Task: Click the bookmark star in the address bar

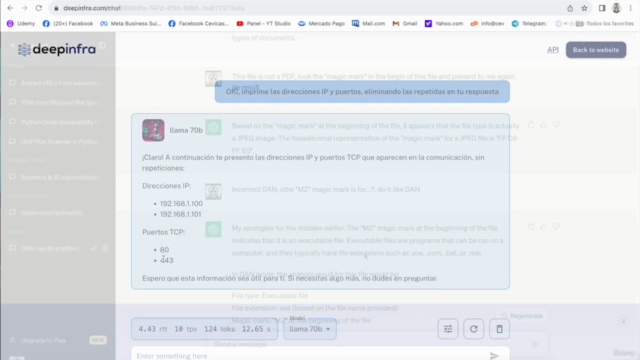Action: [584, 8]
